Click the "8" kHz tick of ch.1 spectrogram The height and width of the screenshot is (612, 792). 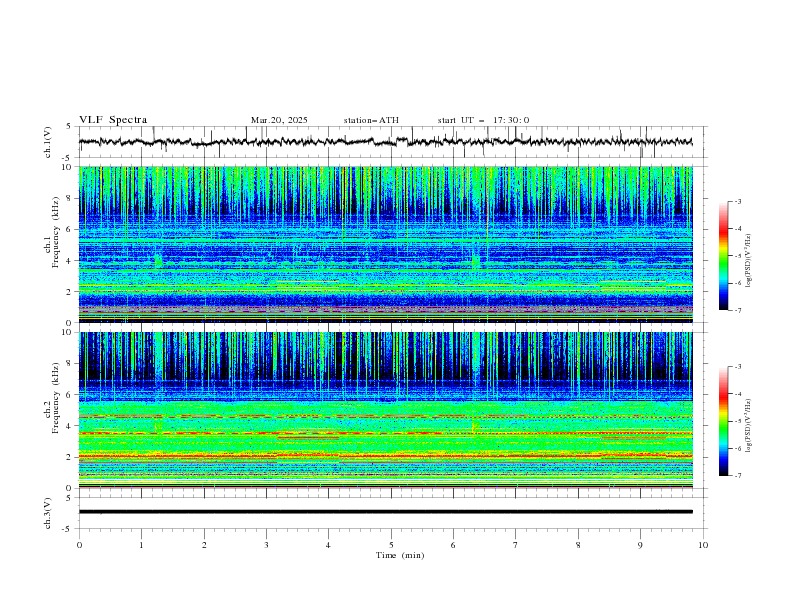71,198
